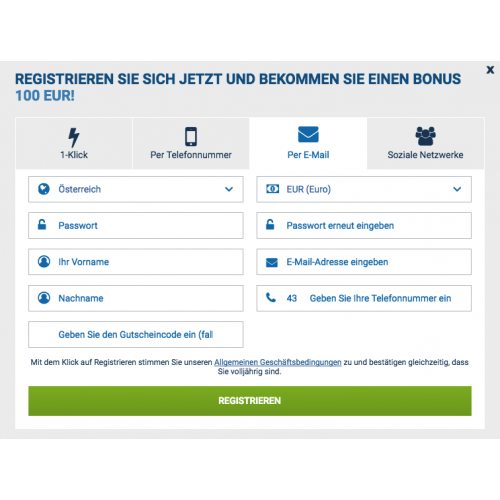Click the green REGISTRIEREN button

[x=250, y=401]
